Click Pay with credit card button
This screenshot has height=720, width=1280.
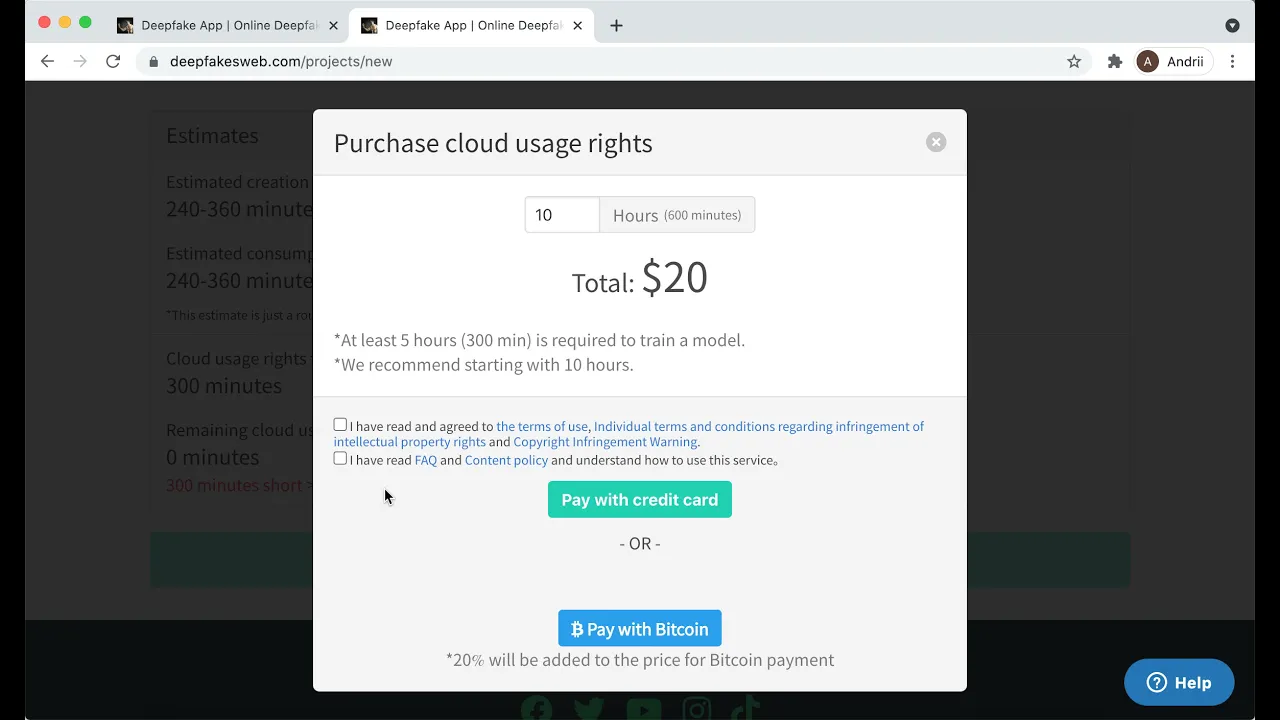coord(640,500)
